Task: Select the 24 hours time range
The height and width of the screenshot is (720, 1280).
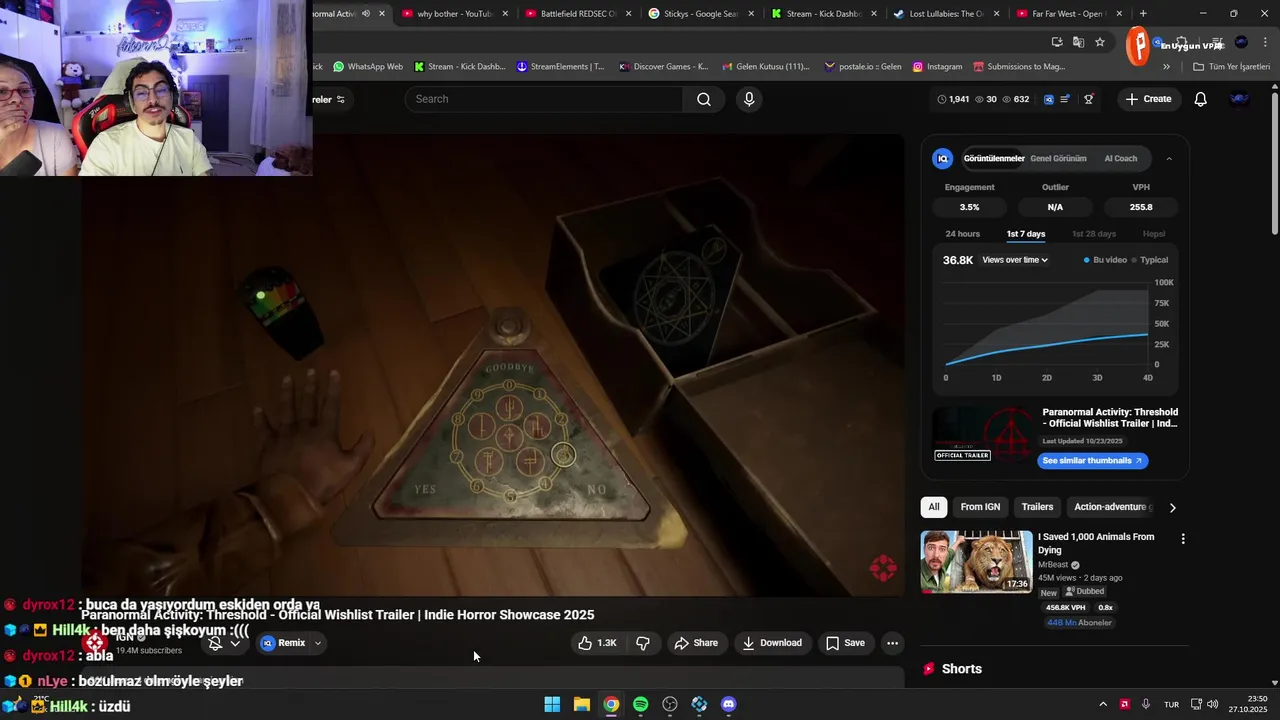Action: (x=963, y=234)
